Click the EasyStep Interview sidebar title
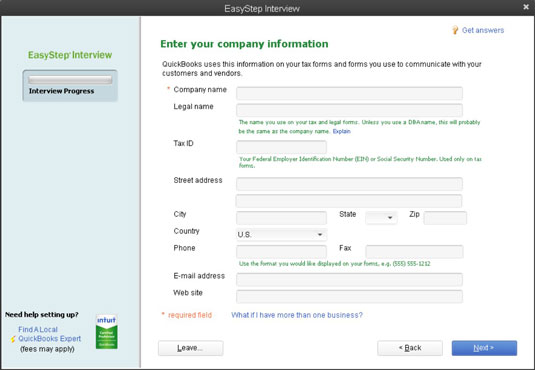This screenshot has height=370, width=535. click(70, 55)
